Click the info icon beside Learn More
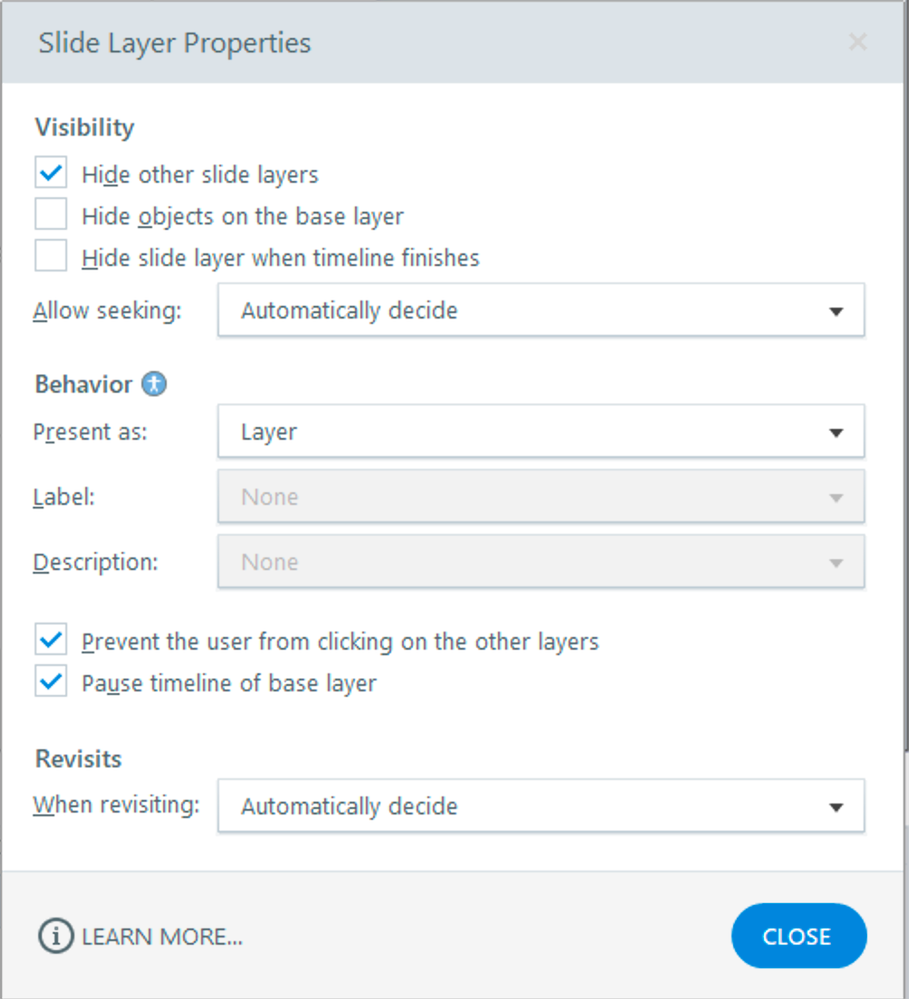The height and width of the screenshot is (999, 909). pyautogui.click(x=56, y=936)
